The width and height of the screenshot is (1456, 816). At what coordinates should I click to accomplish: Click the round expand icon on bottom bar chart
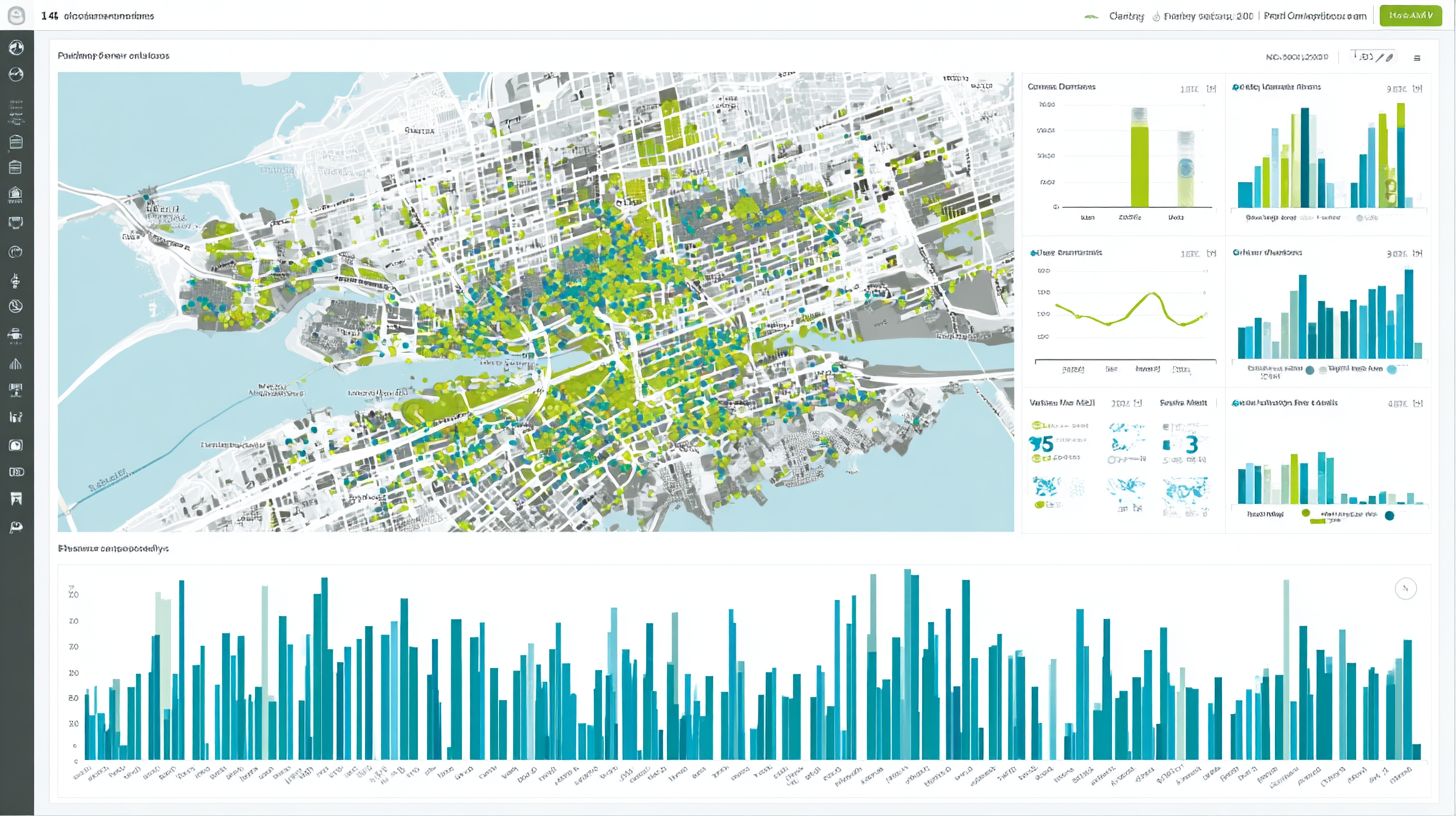(x=1405, y=589)
